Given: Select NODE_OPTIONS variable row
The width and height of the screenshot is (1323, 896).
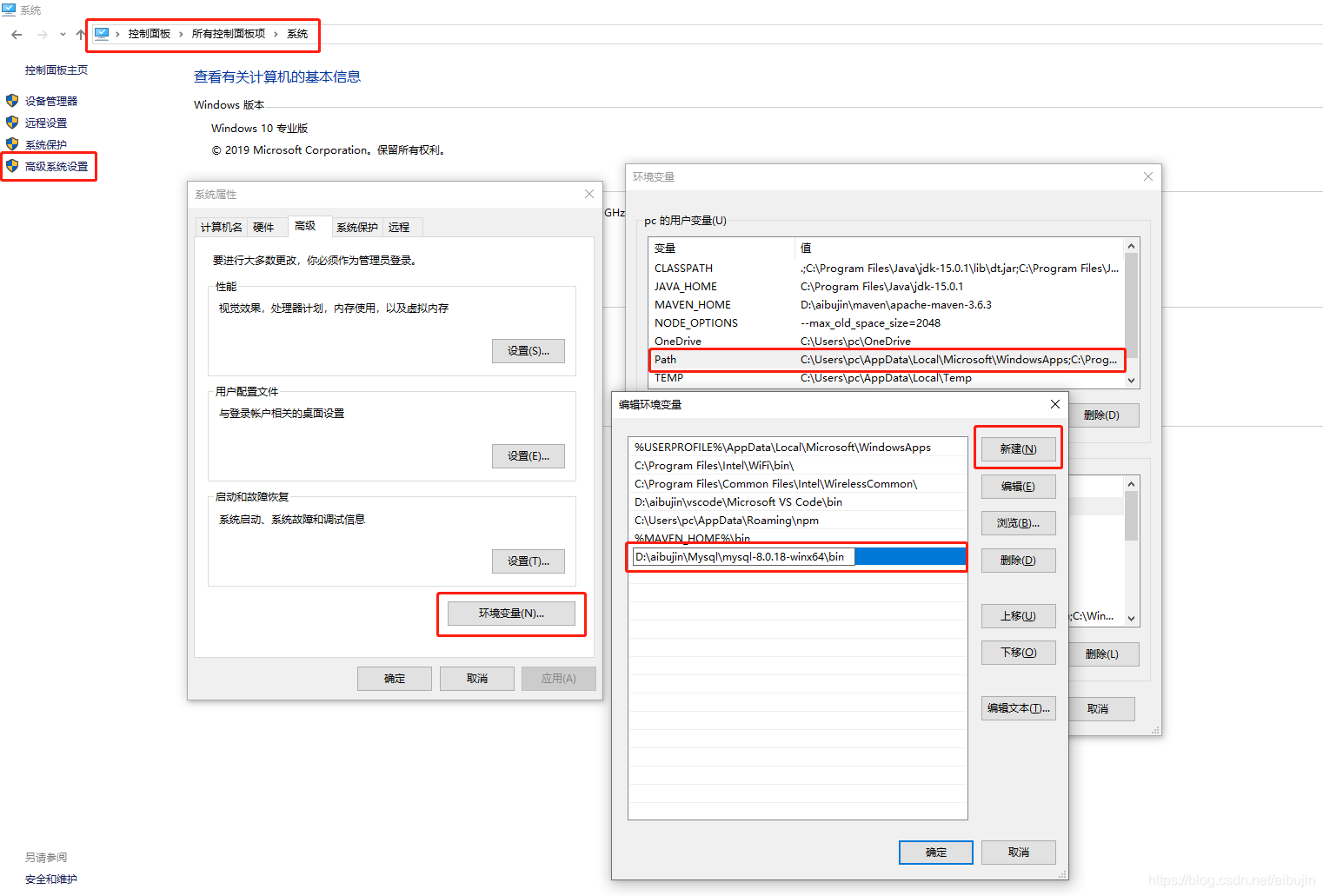Looking at the screenshot, I should point(887,323).
